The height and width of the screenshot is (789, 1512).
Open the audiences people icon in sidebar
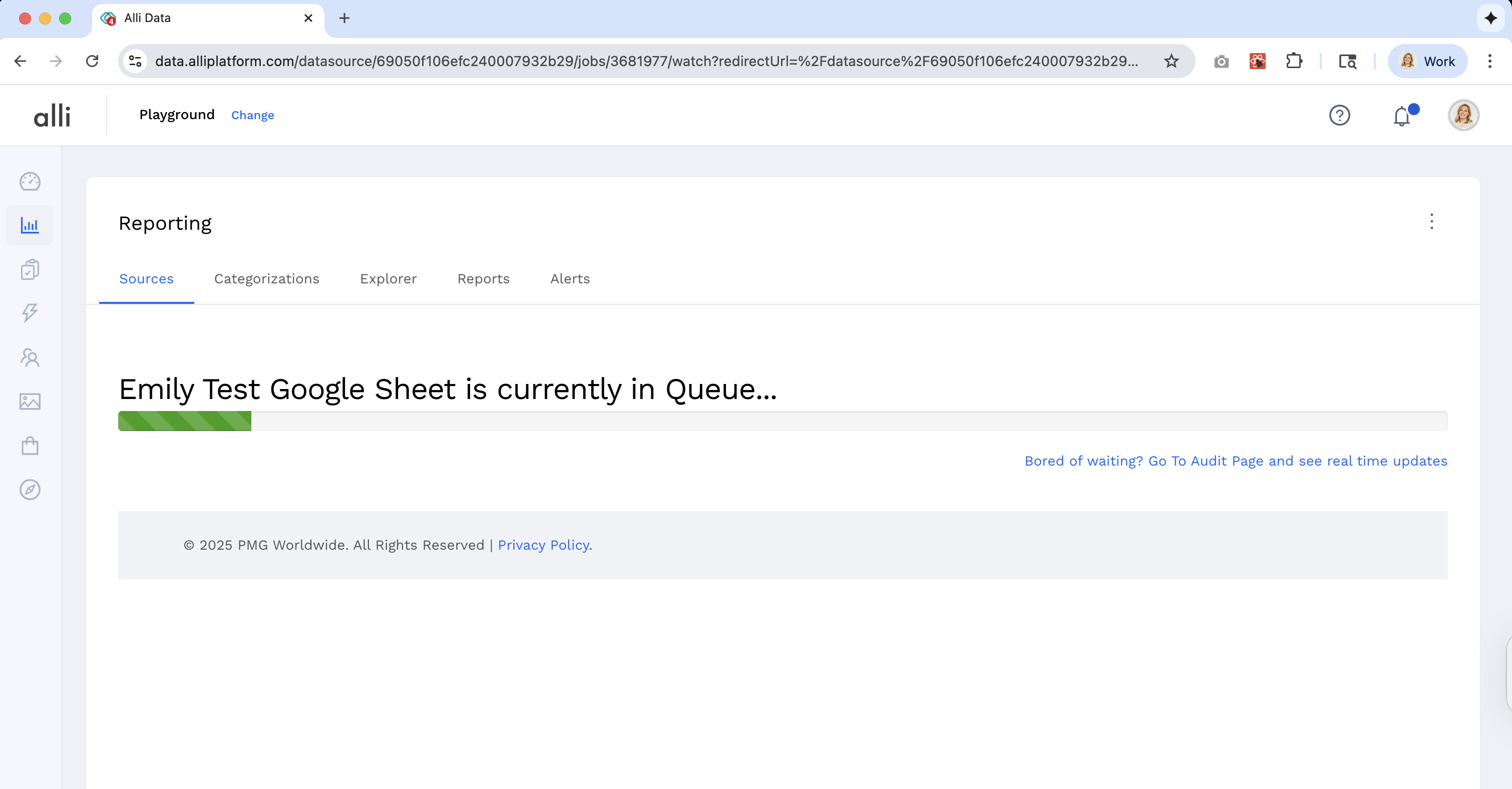tap(30, 357)
